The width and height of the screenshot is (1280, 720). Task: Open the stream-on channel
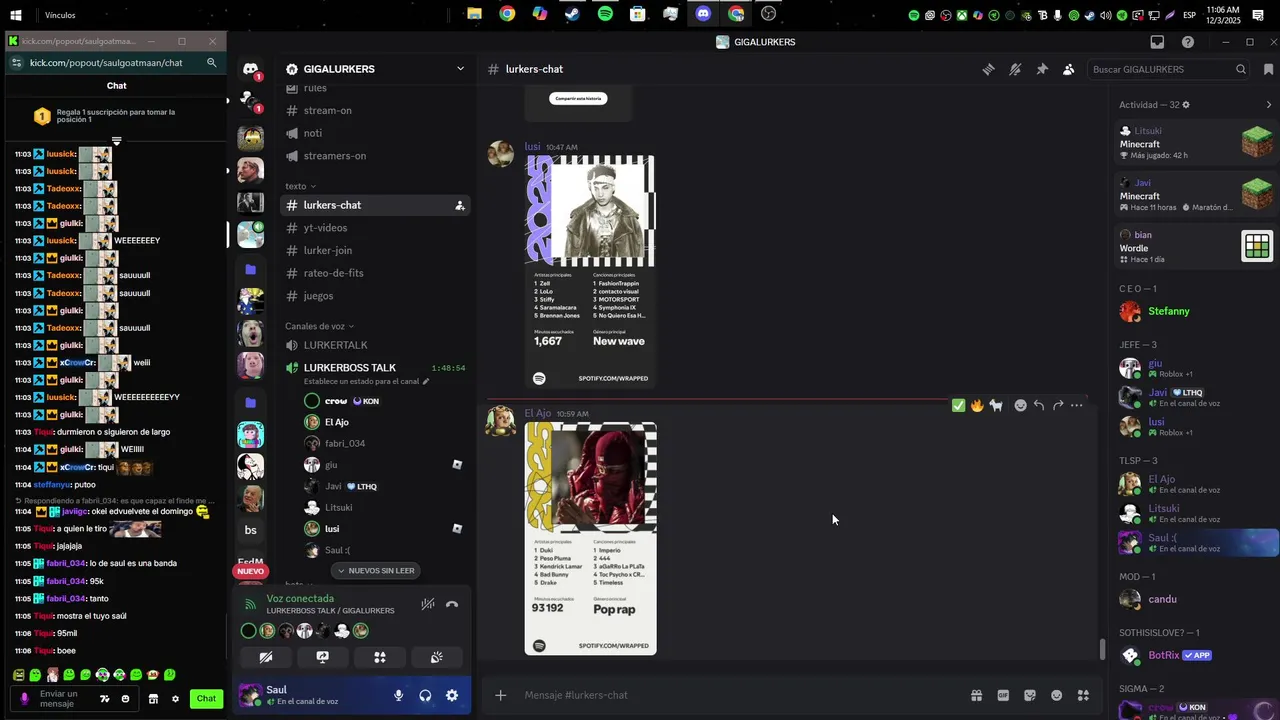click(x=375, y=110)
